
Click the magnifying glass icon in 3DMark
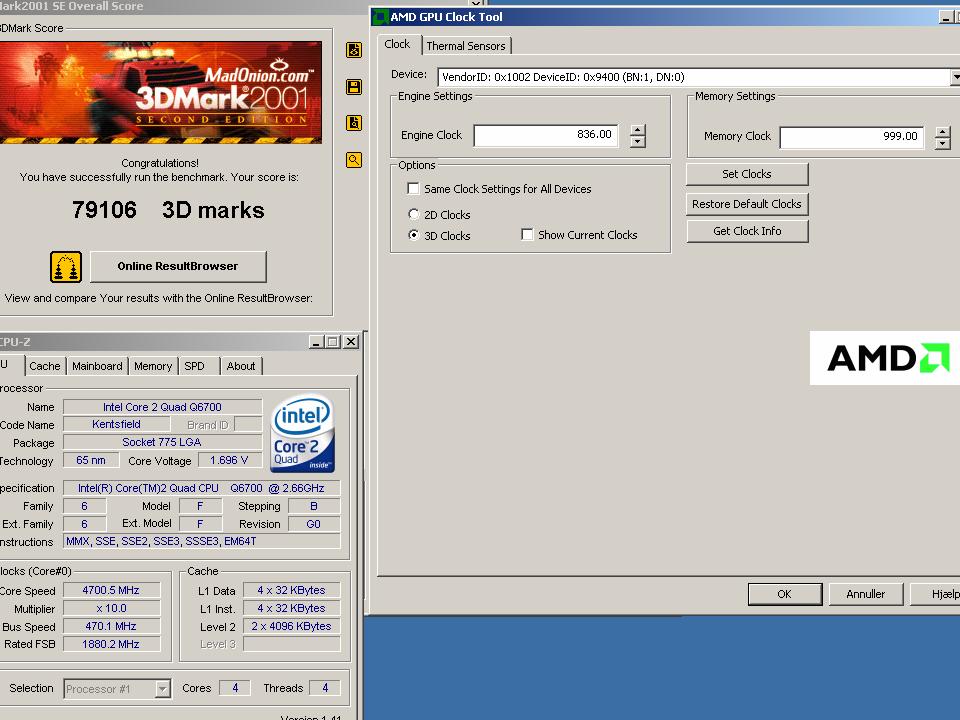(354, 160)
